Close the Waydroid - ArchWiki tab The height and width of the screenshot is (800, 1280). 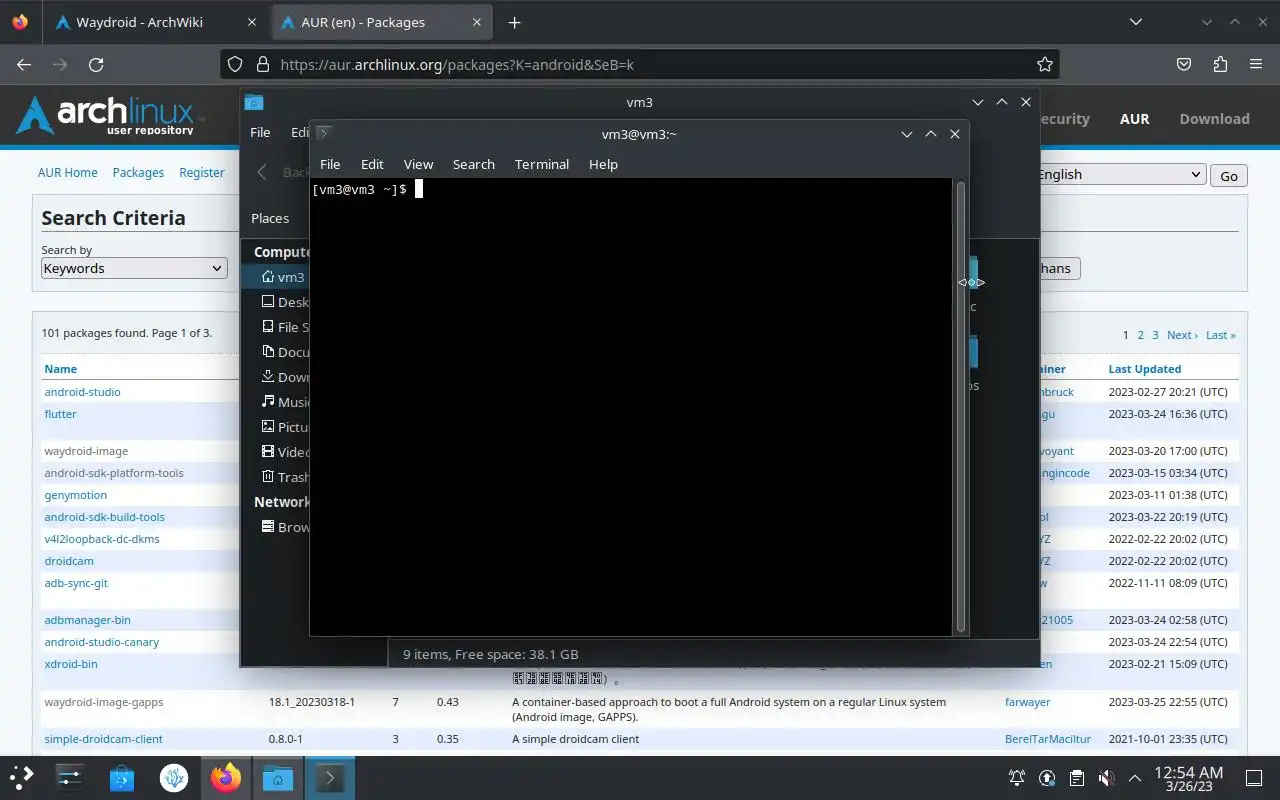click(252, 22)
